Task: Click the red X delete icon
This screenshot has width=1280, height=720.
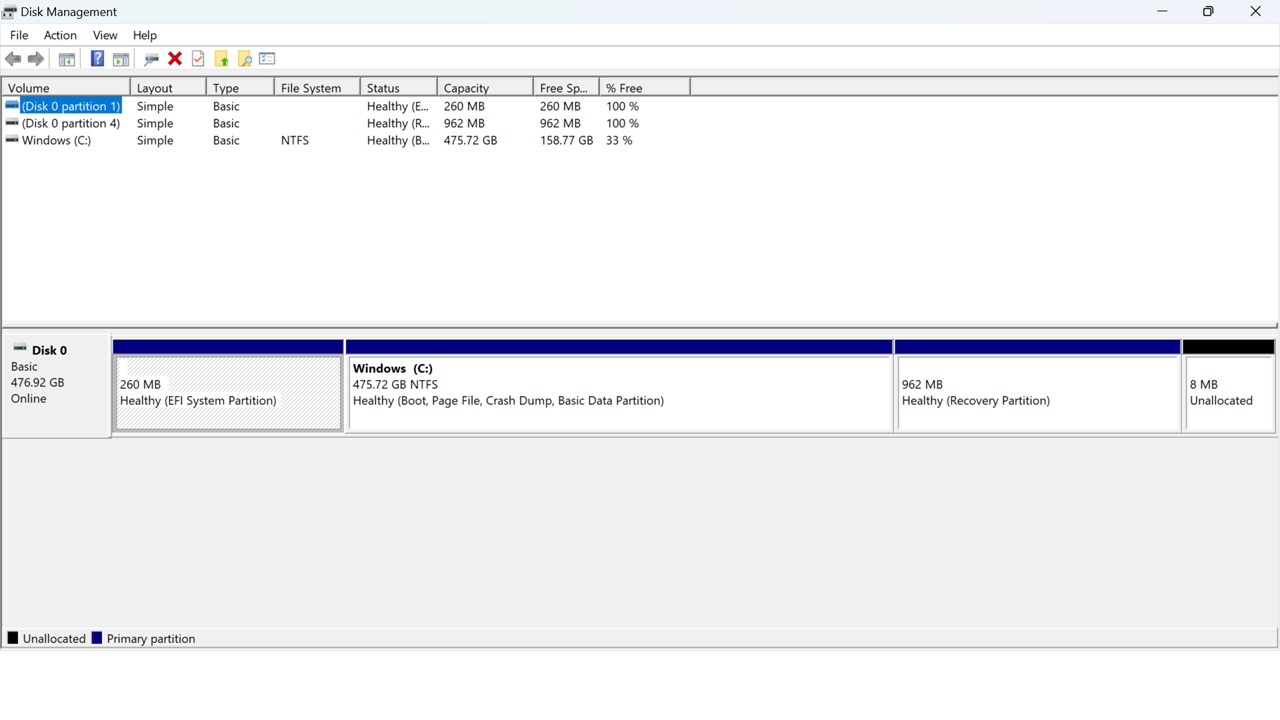Action: pyautogui.click(x=175, y=58)
